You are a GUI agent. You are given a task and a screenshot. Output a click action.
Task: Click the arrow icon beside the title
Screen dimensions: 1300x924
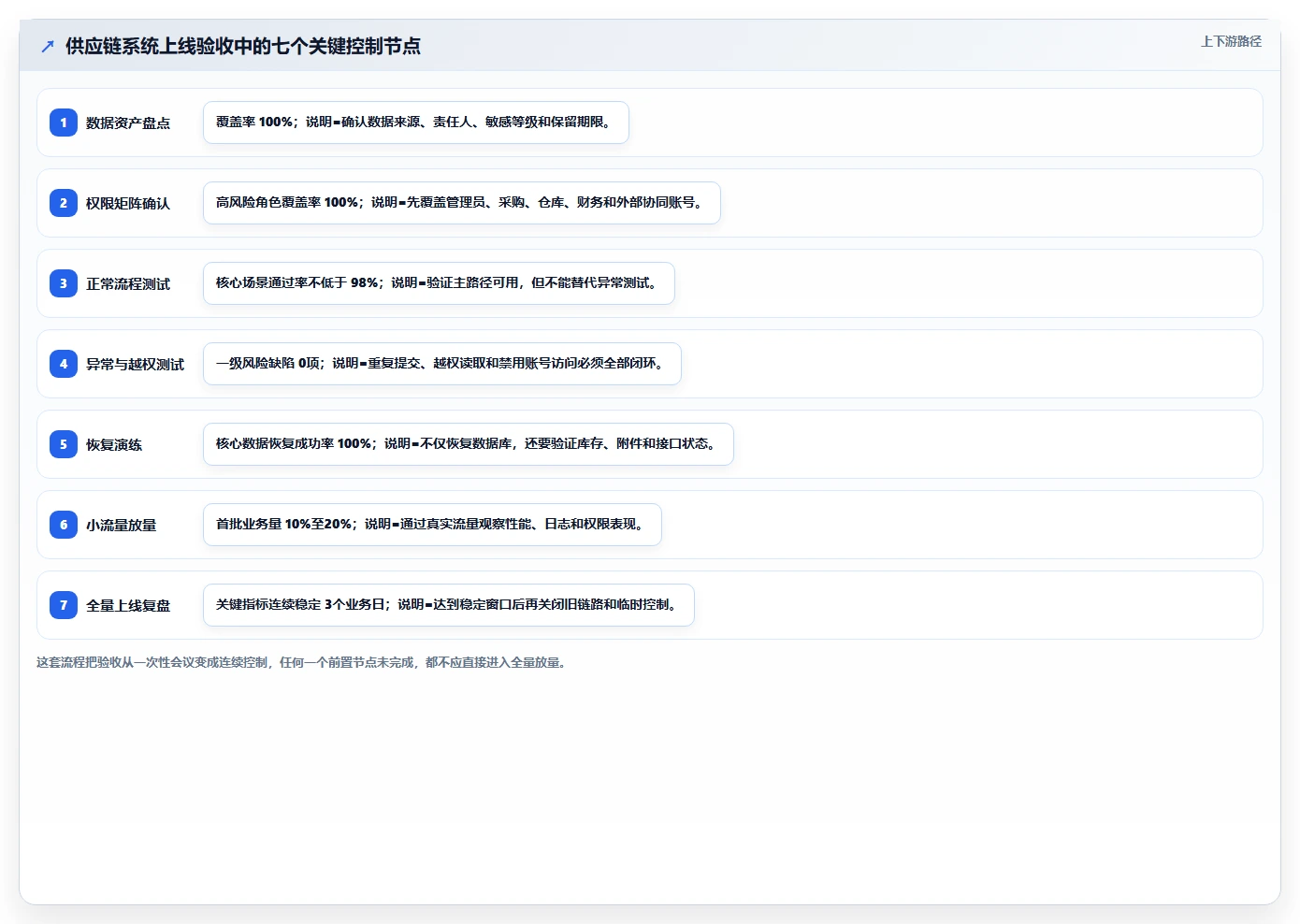pos(48,46)
